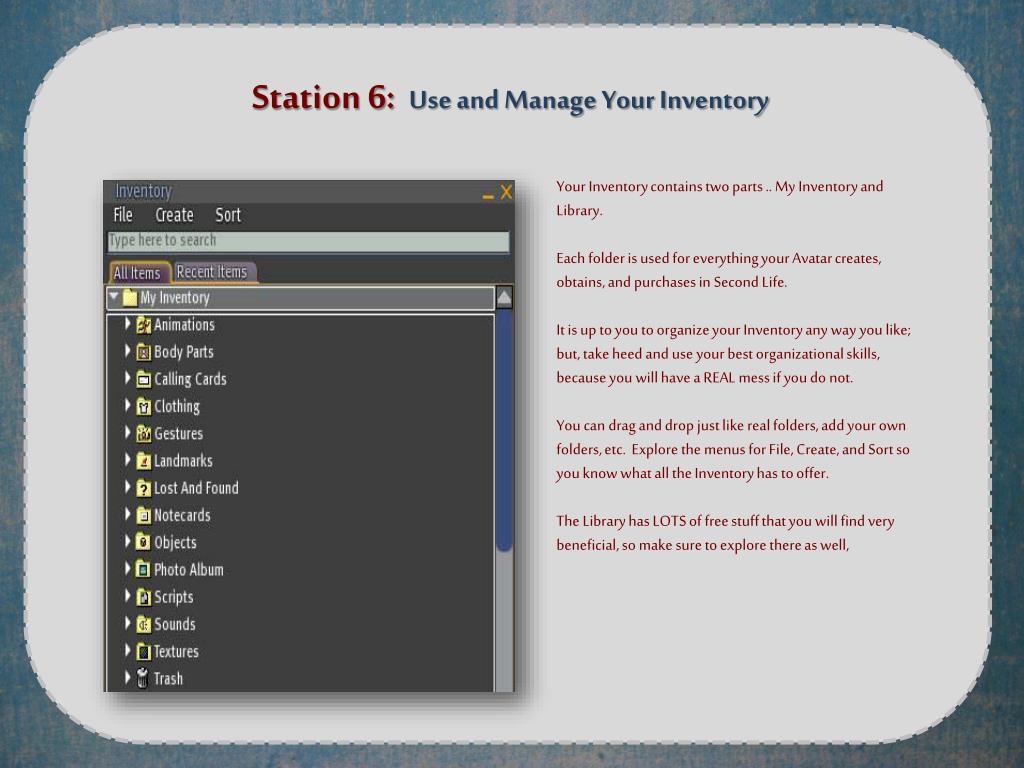The height and width of the screenshot is (768, 1024).
Task: Click the Body Parts folder icon
Action: click(x=144, y=352)
